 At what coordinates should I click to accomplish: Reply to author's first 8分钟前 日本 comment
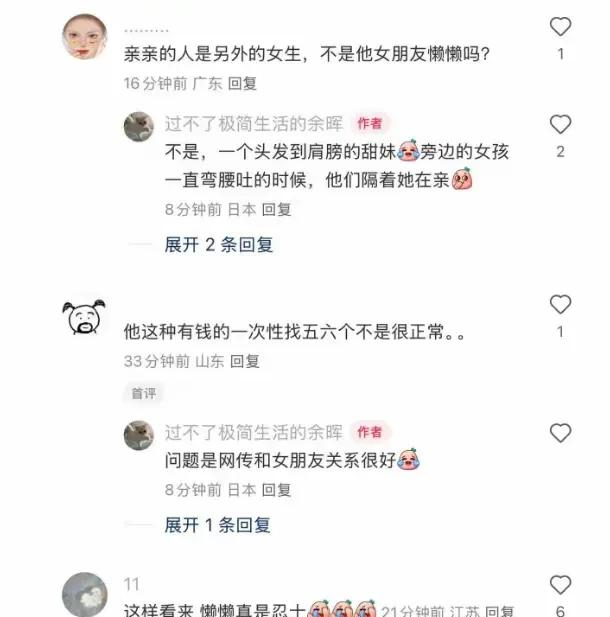point(277,209)
